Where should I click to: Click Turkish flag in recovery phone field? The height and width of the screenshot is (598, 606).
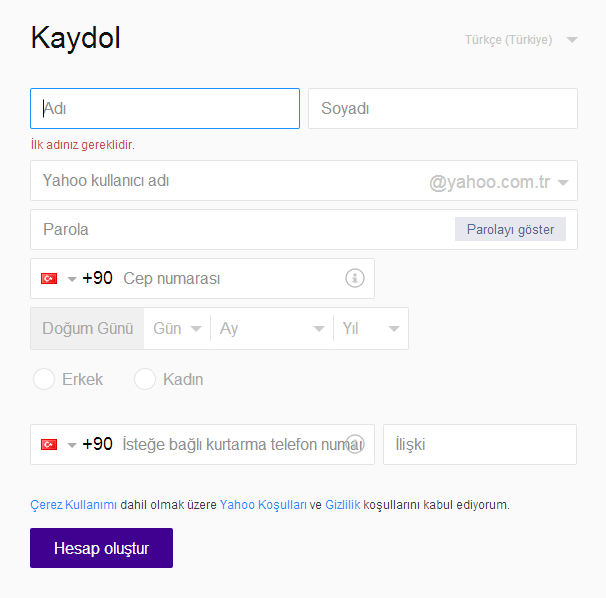(x=49, y=445)
